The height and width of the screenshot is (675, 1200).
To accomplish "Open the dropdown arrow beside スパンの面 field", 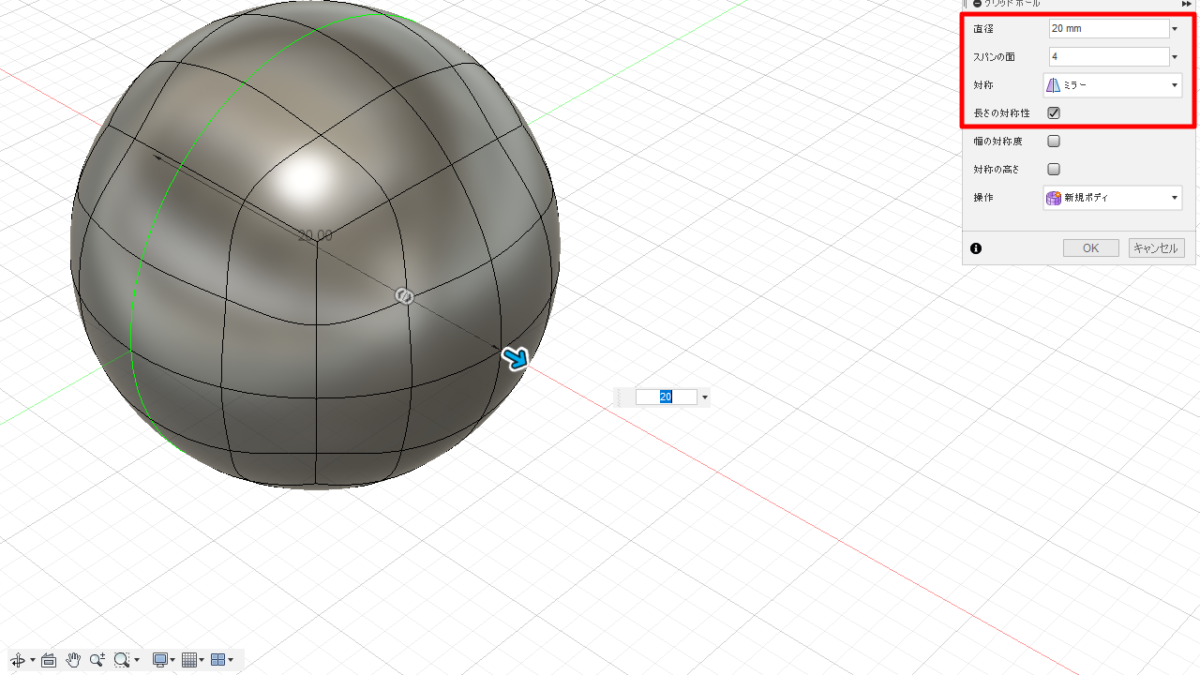I will 1175,57.
